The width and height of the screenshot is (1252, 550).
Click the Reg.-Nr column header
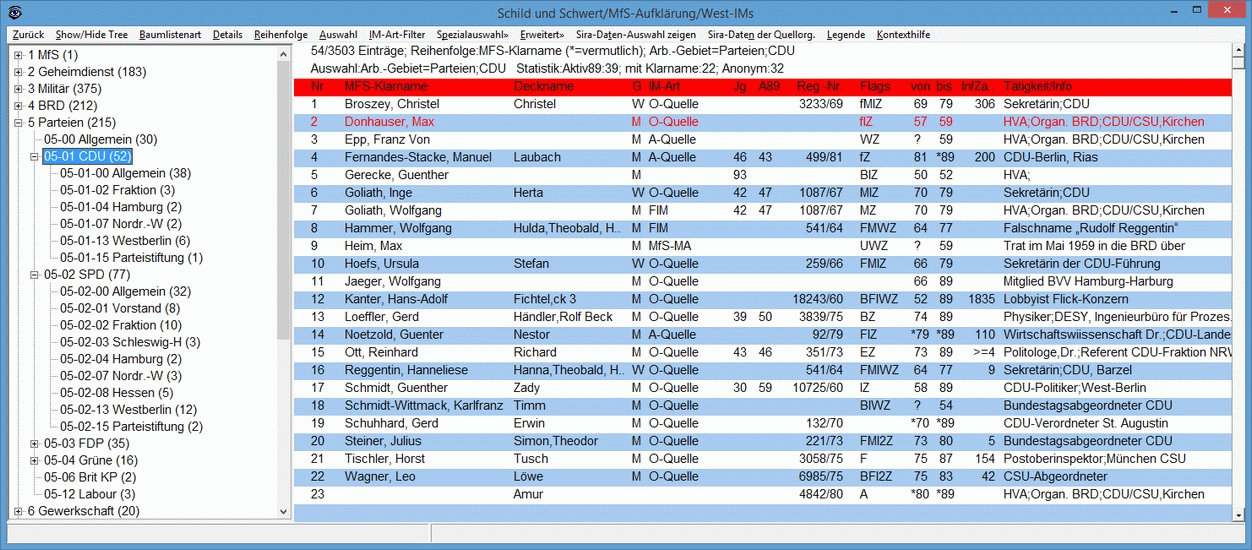point(818,87)
